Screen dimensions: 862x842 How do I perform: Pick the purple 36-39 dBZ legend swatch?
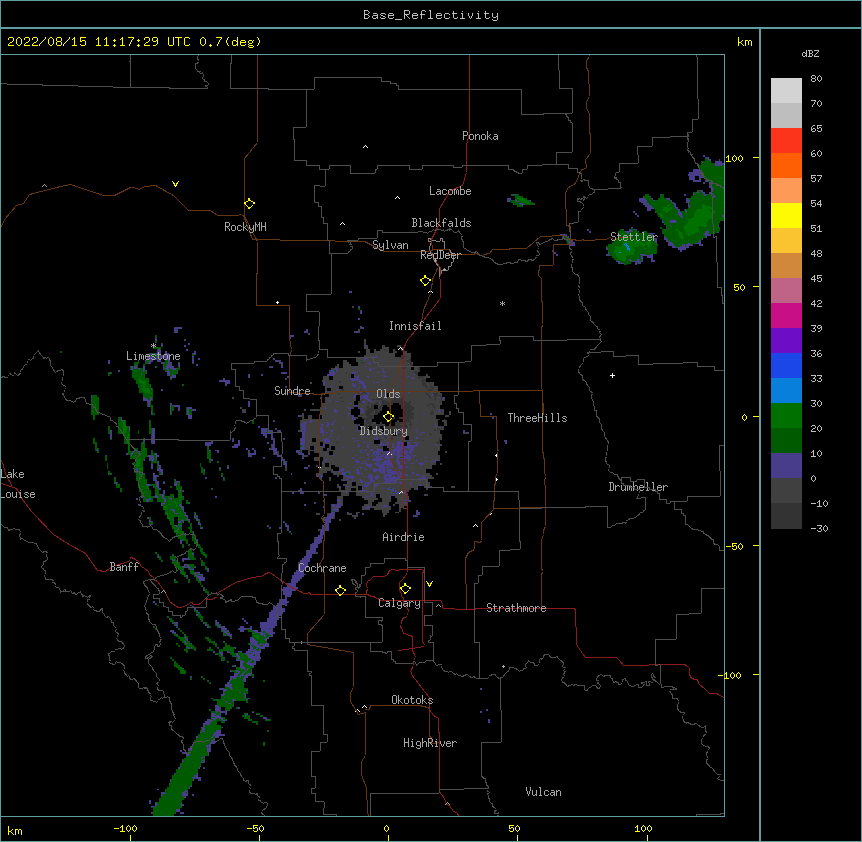[786, 341]
